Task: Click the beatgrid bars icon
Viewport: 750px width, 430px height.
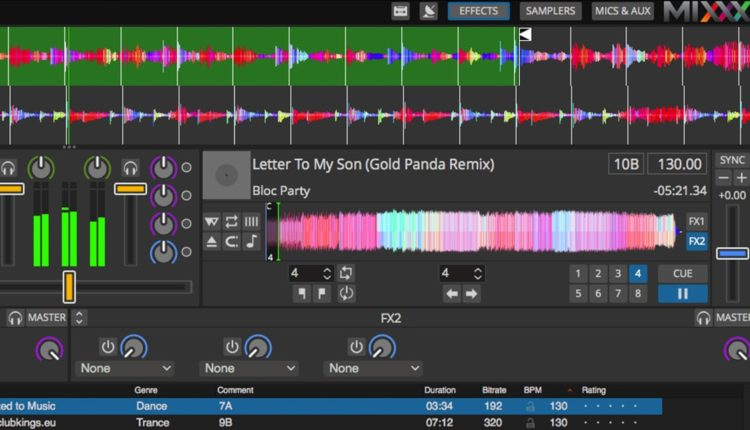Action: pyautogui.click(x=251, y=222)
